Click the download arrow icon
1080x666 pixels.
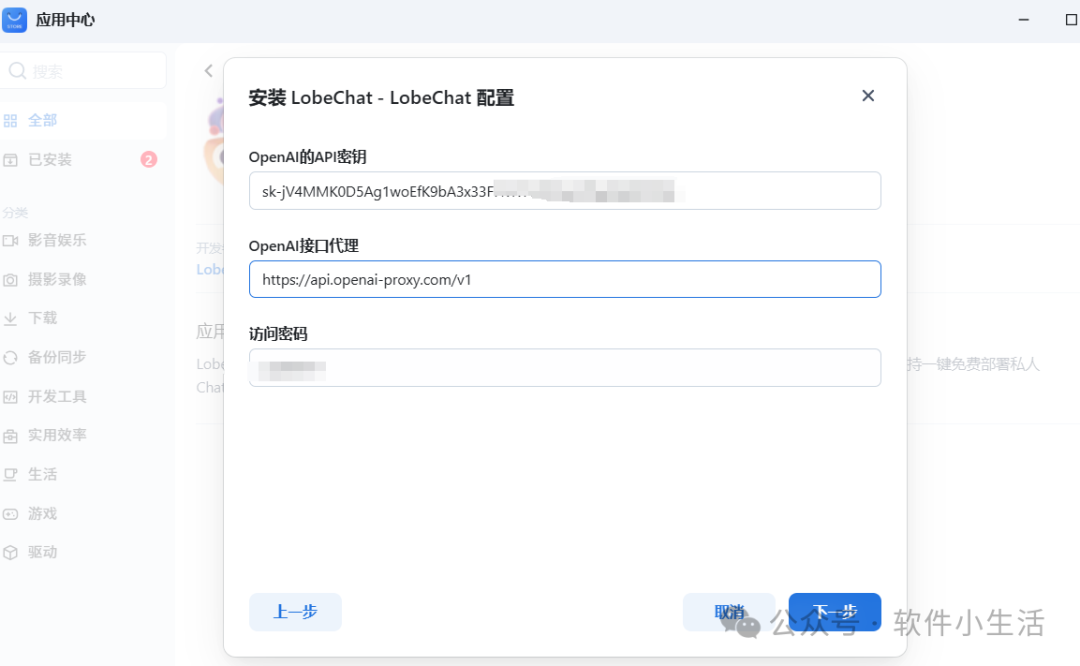[10, 319]
